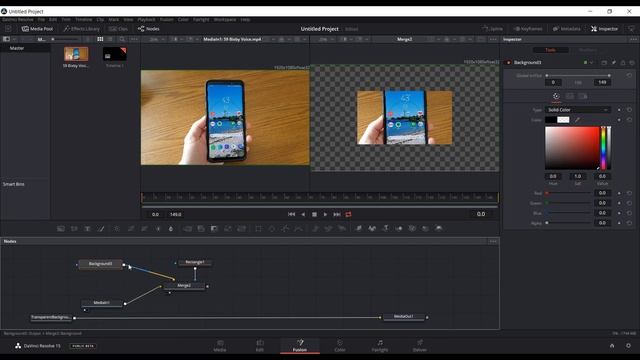The width and height of the screenshot is (640, 360).
Task: Select the Fusion page tab
Action: [300, 346]
